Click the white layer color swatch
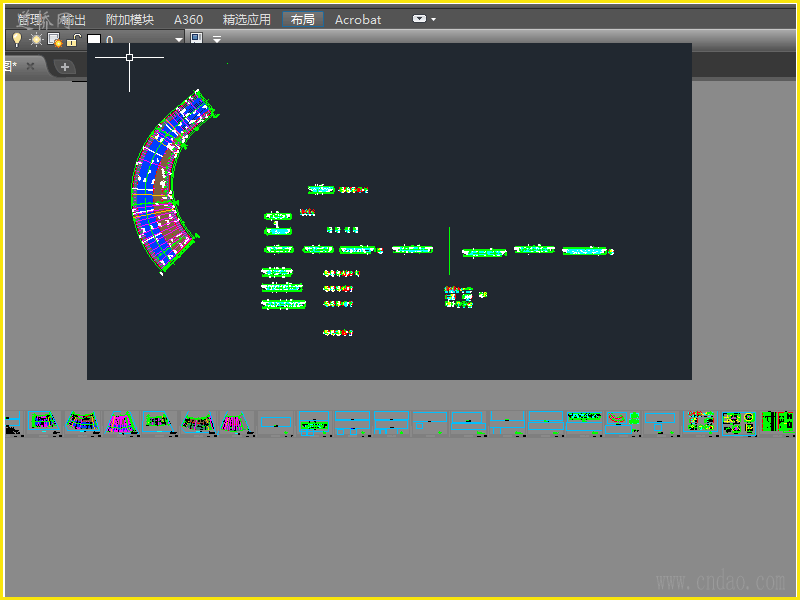Image resolution: width=800 pixels, height=600 pixels. pyautogui.click(x=94, y=40)
